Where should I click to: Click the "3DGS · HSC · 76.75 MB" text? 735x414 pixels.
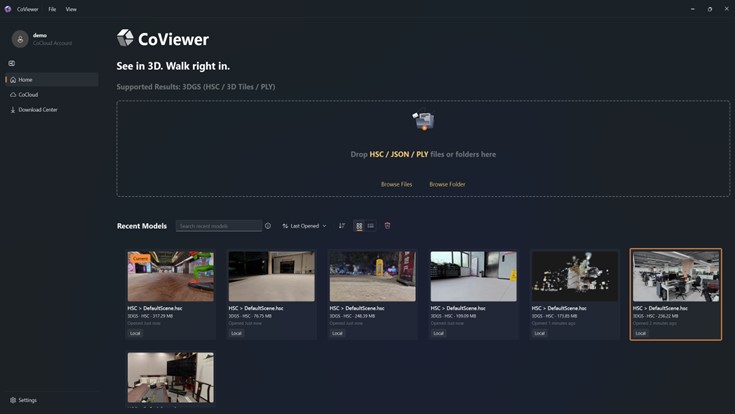click(x=250, y=316)
